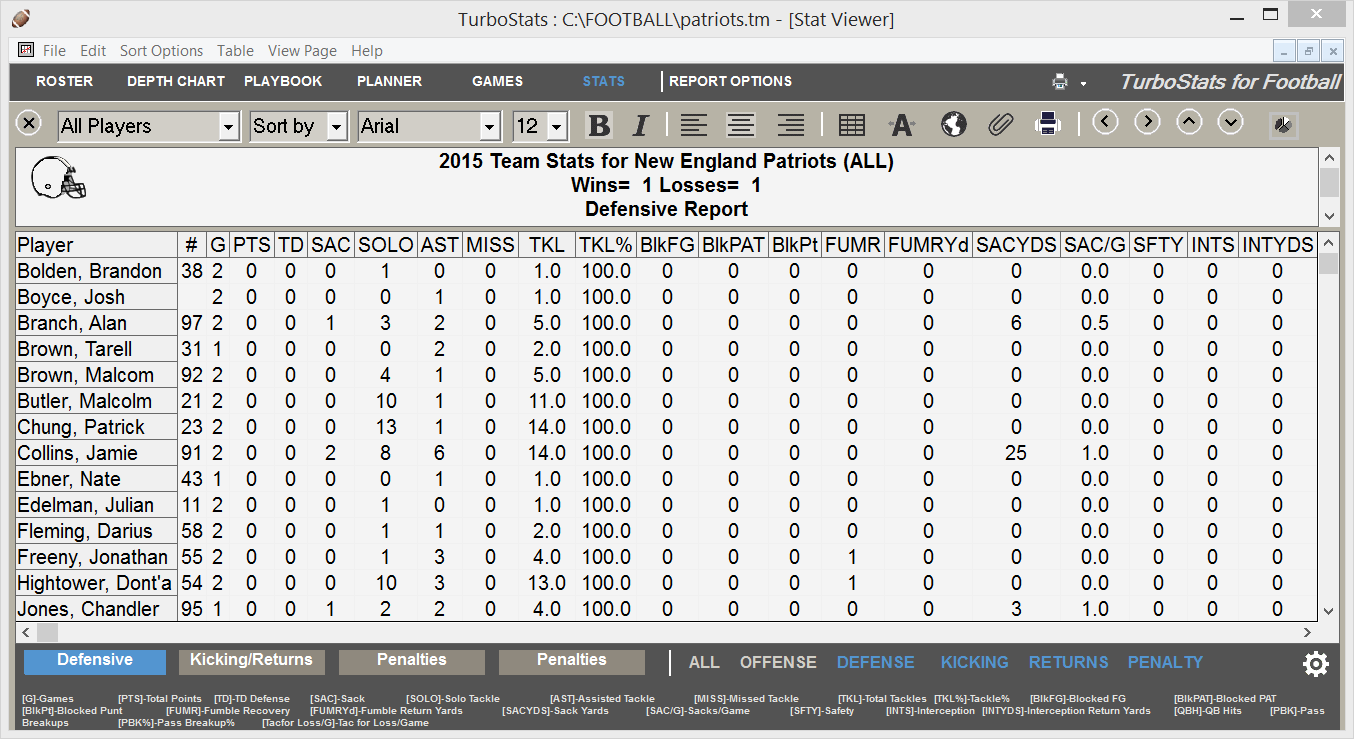Viewport: 1354px width, 739px height.
Task: Show PENALTY stat category
Action: point(1165,662)
